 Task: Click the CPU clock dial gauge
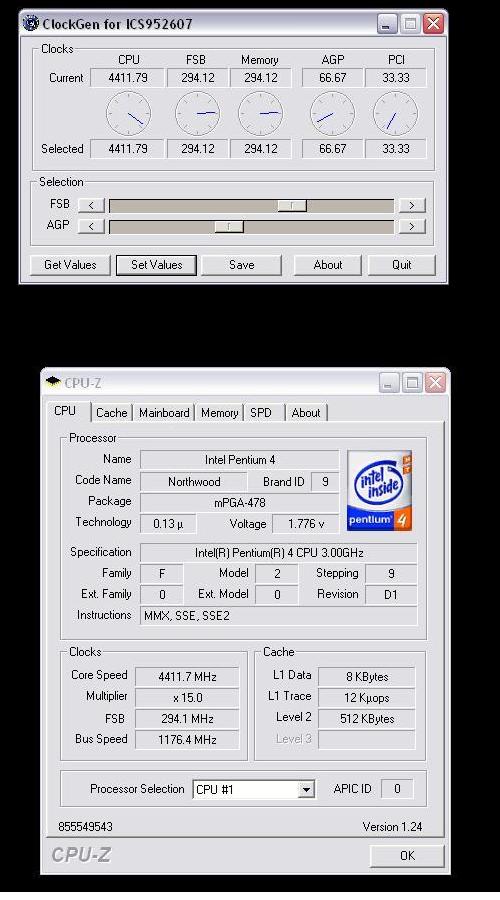point(129,114)
